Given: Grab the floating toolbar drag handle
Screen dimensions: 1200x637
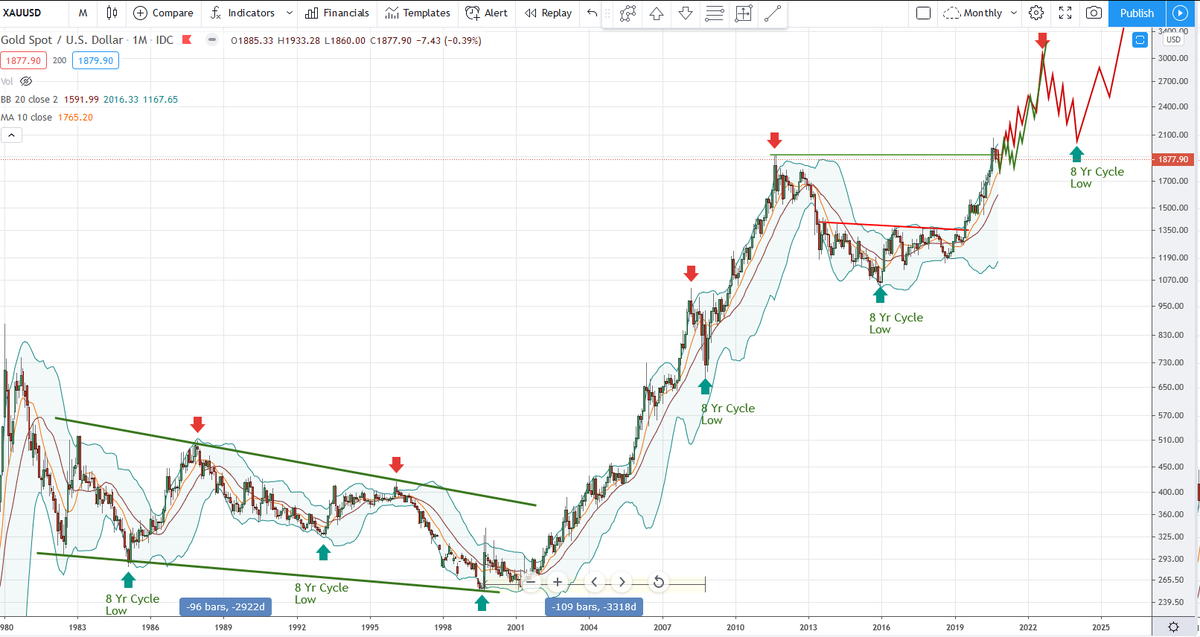Looking at the screenshot, I should pos(609,14).
